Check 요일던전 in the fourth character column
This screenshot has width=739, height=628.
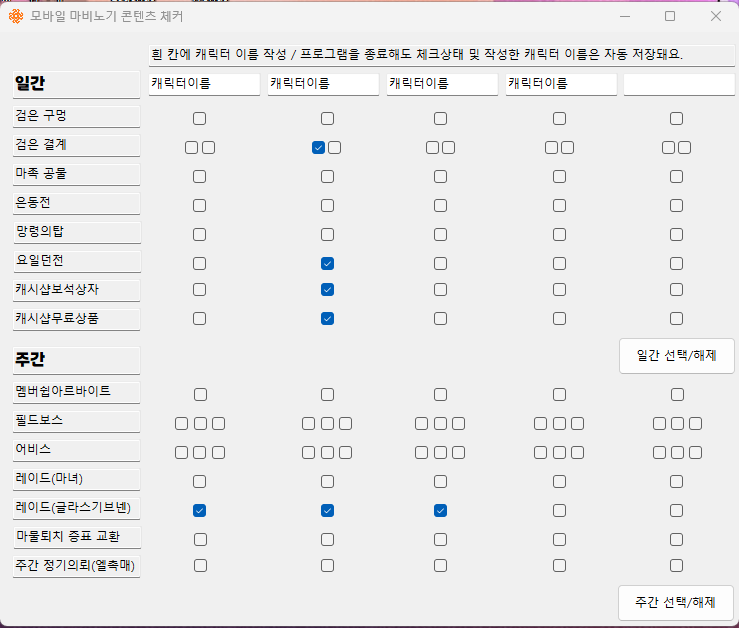(559, 264)
